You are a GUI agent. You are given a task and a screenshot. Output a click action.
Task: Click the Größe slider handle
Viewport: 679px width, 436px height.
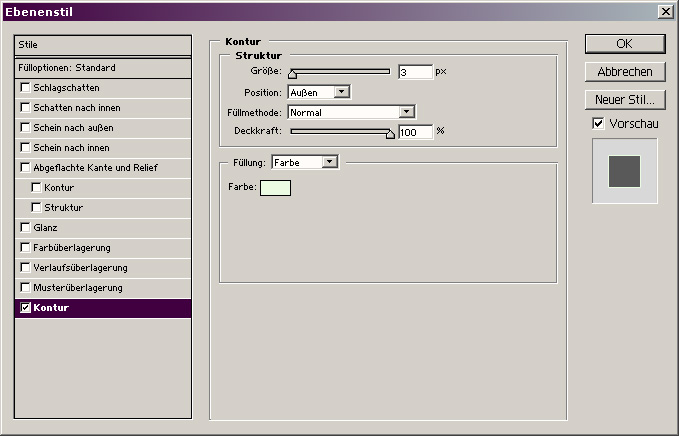(x=293, y=74)
